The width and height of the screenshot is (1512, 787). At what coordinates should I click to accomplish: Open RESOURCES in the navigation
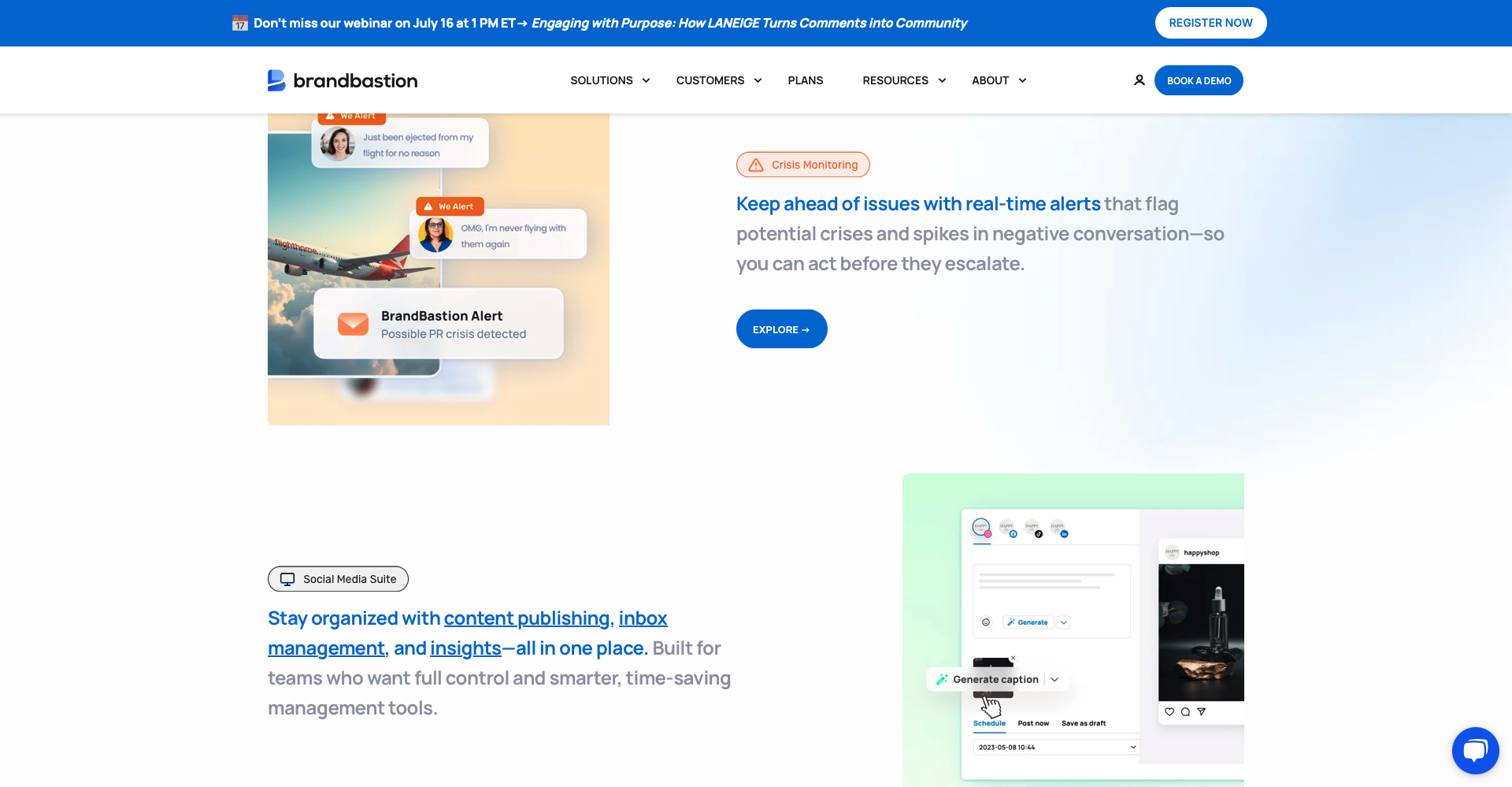click(895, 80)
